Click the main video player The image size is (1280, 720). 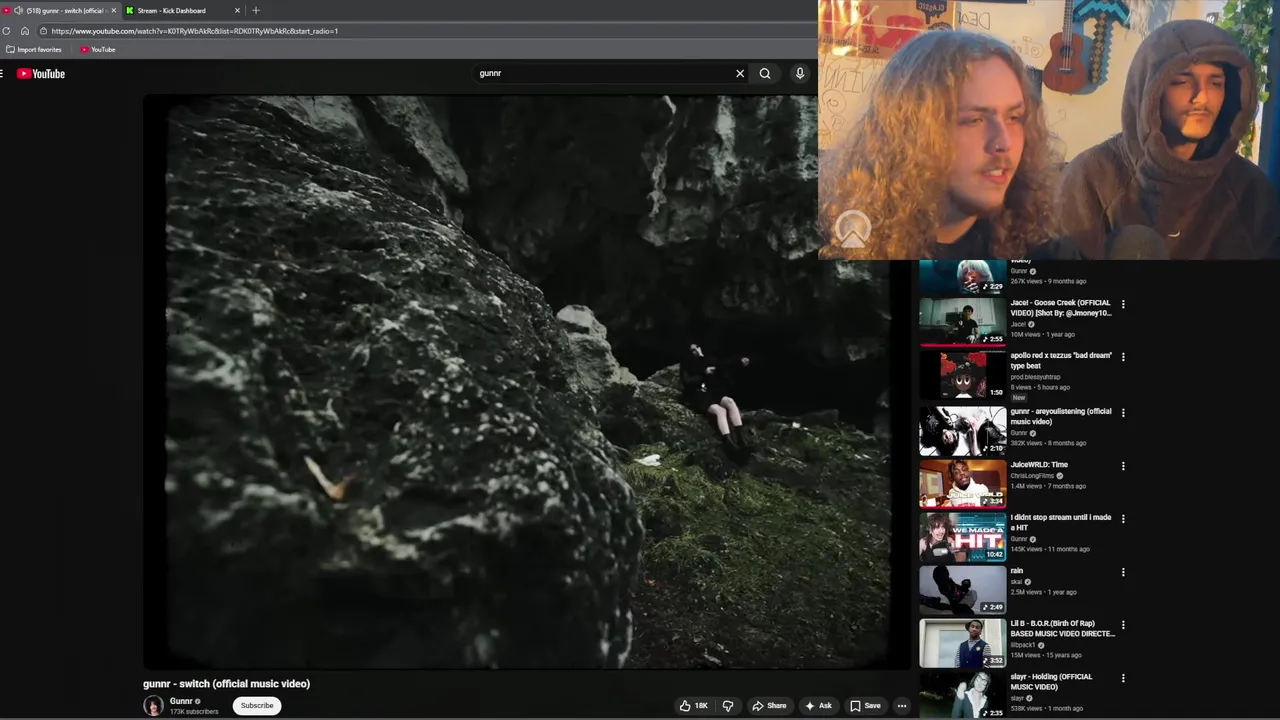pyautogui.click(x=526, y=382)
